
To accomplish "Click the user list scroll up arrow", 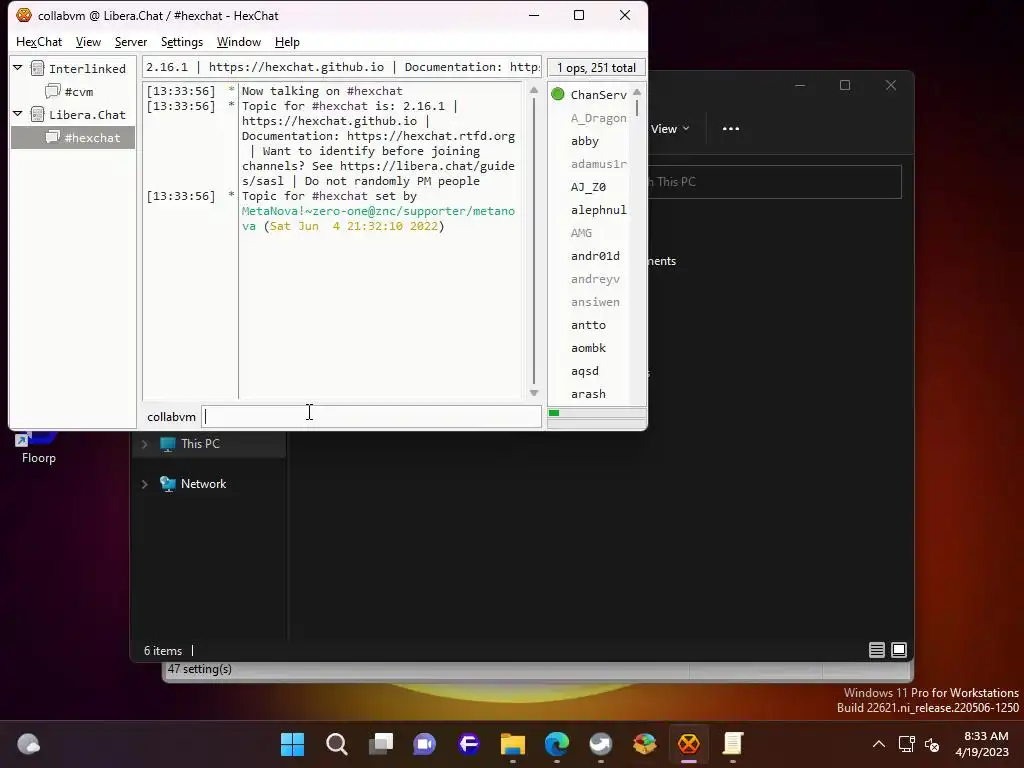I will point(637,92).
